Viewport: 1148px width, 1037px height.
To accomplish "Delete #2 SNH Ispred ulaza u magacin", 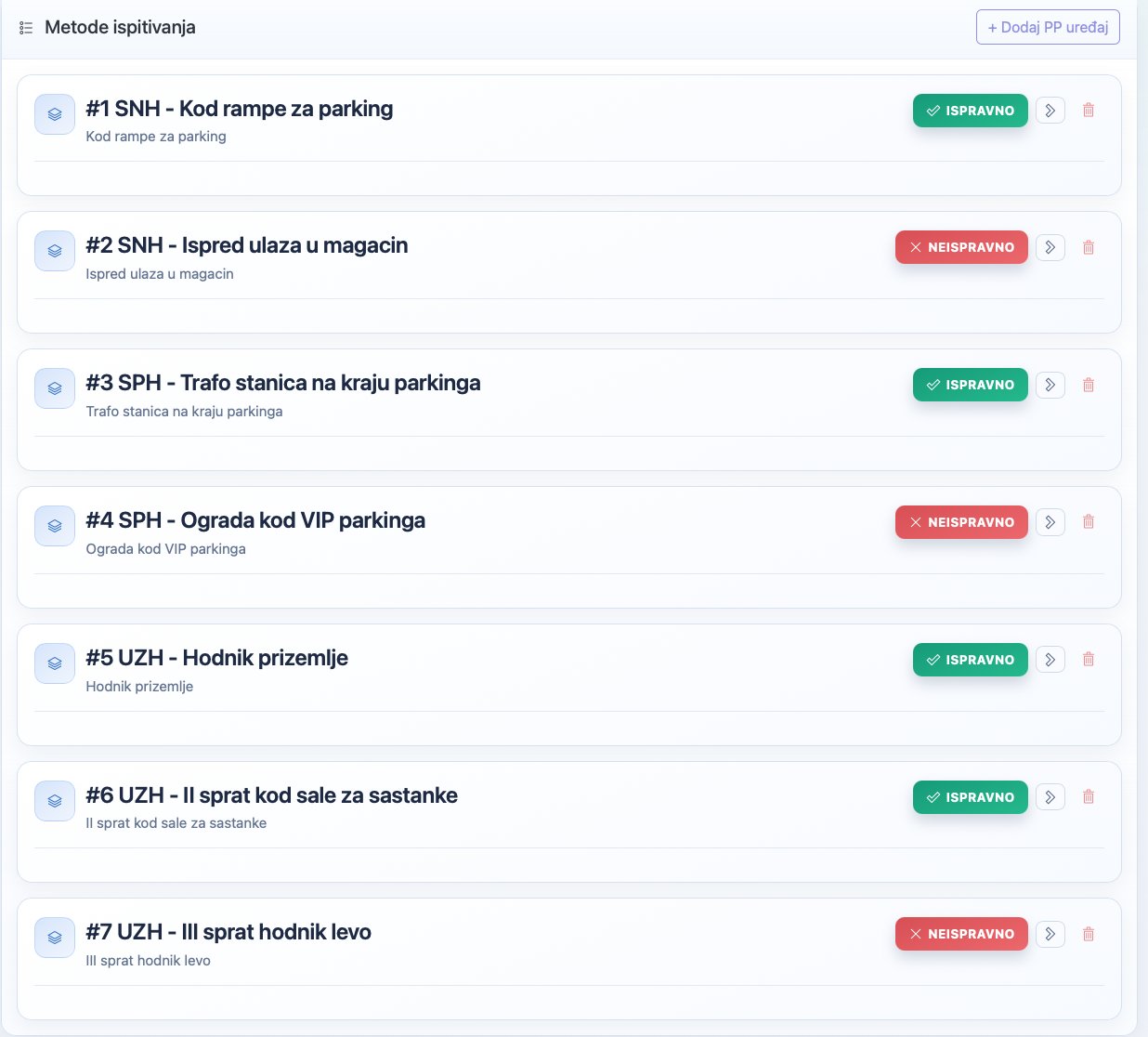I will [1089, 247].
